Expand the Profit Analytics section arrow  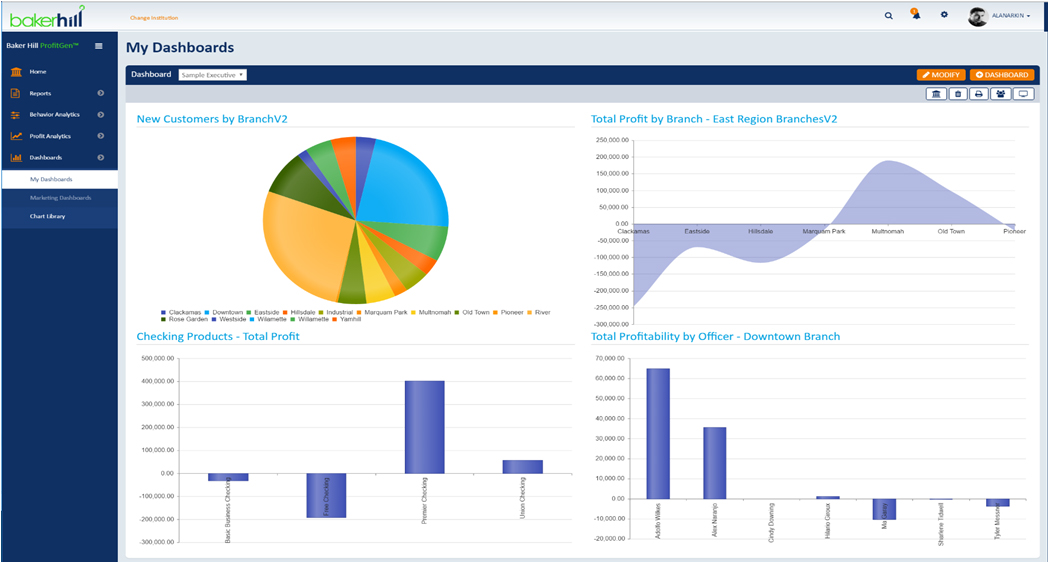[100, 136]
